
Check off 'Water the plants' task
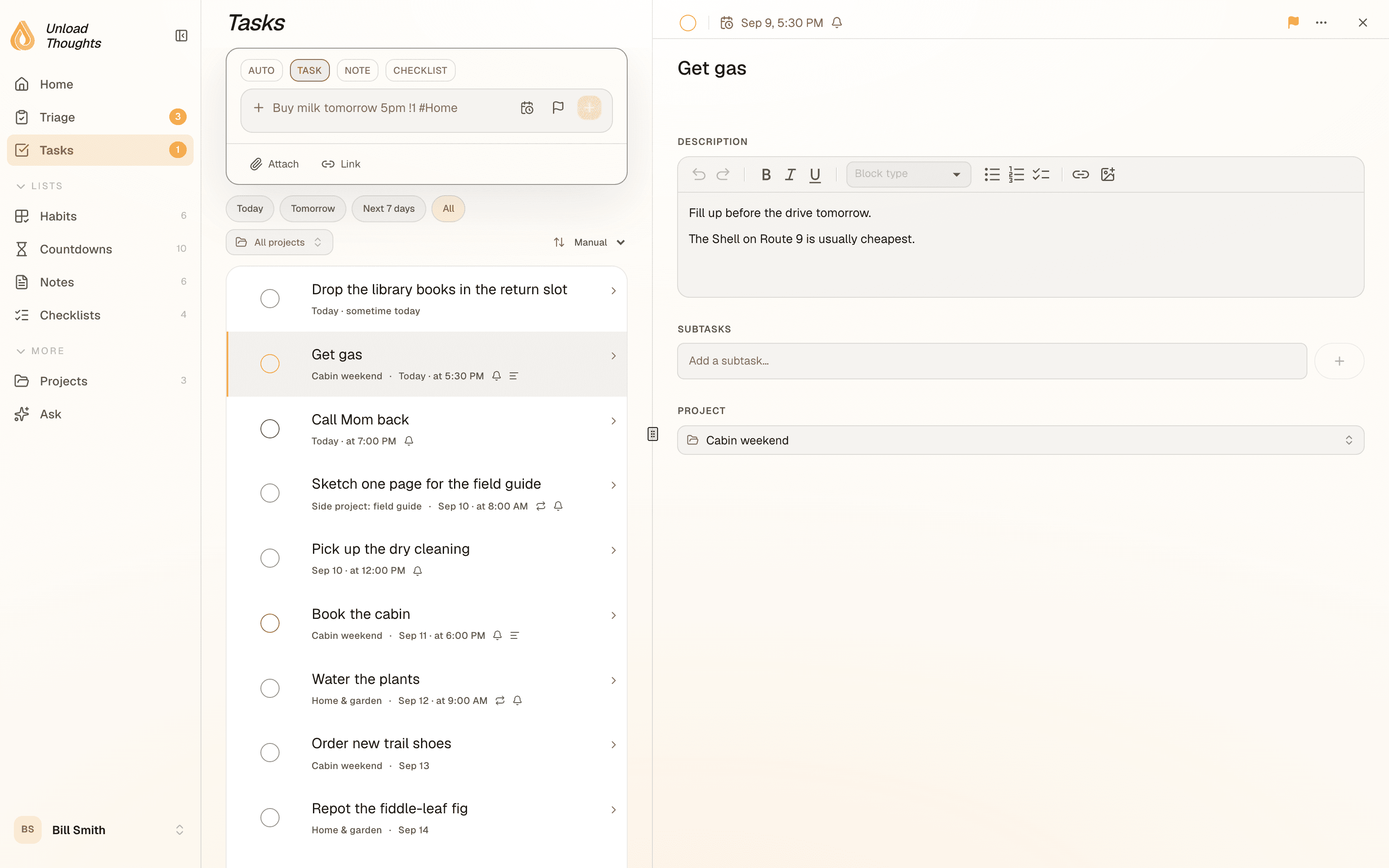[270, 688]
